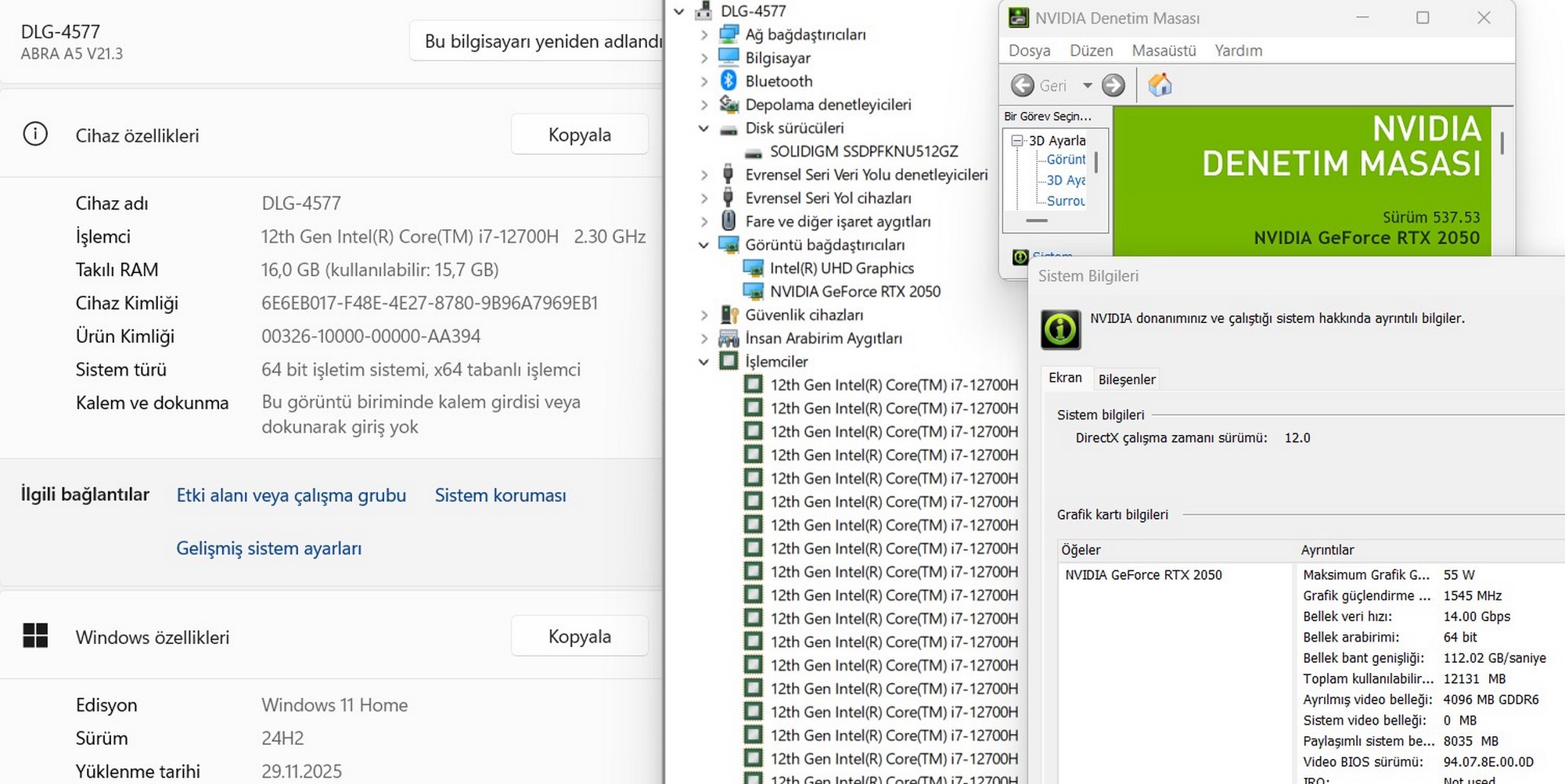Click the Home icon in NVIDIA toolbar

point(1160,85)
